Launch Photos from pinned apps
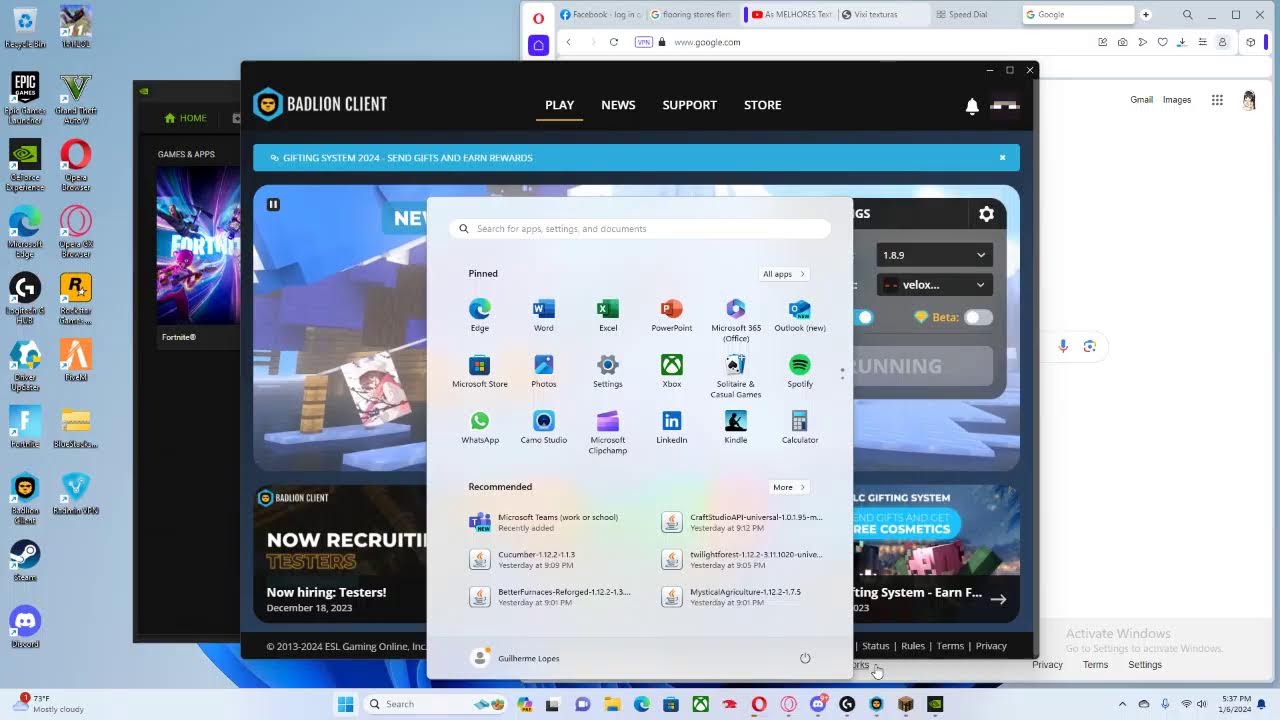 (543, 370)
